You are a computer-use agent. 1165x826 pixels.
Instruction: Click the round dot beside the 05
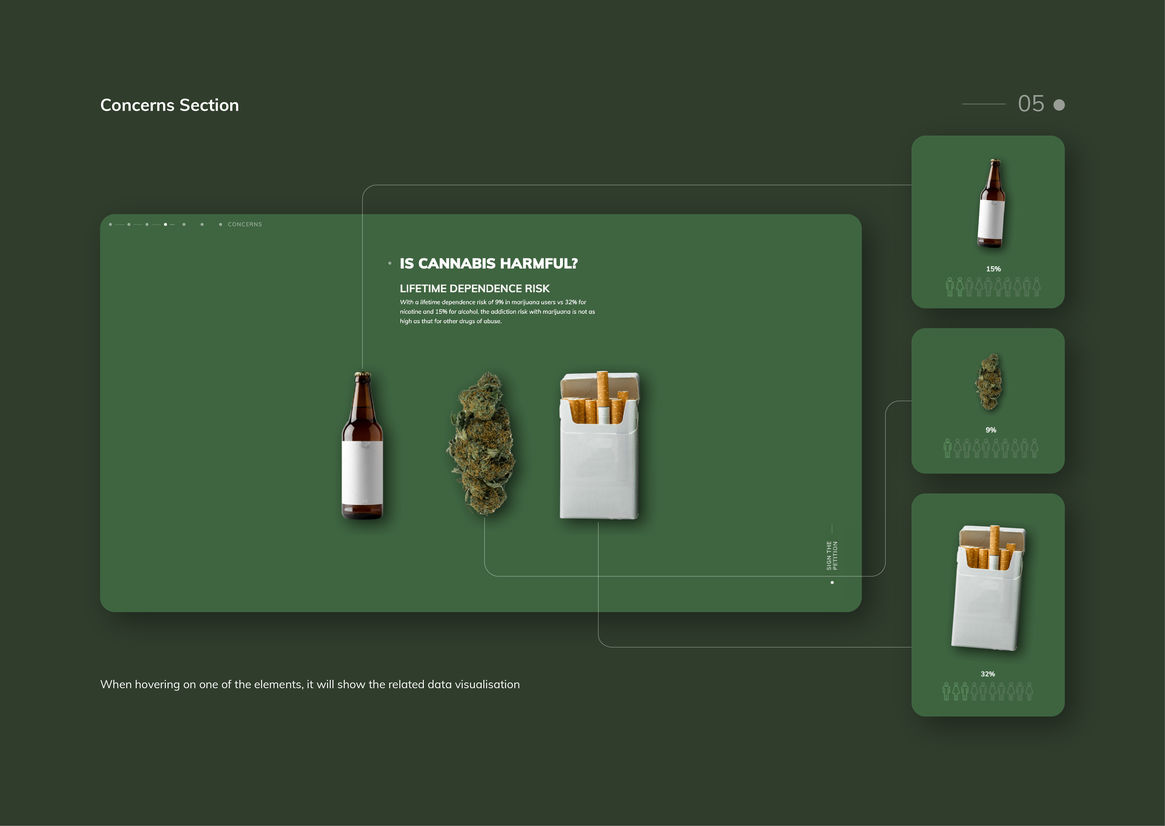1059,105
